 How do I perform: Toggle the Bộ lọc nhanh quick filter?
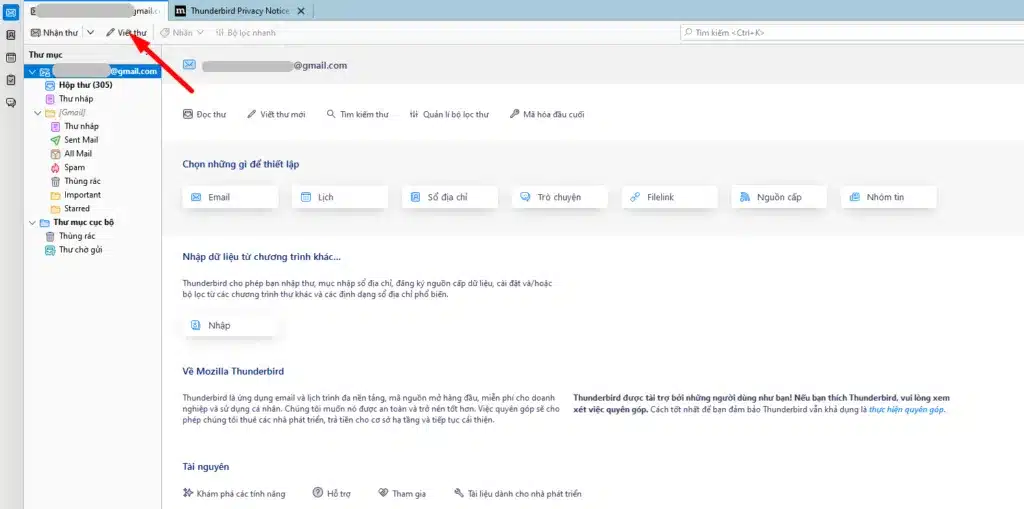(x=245, y=33)
